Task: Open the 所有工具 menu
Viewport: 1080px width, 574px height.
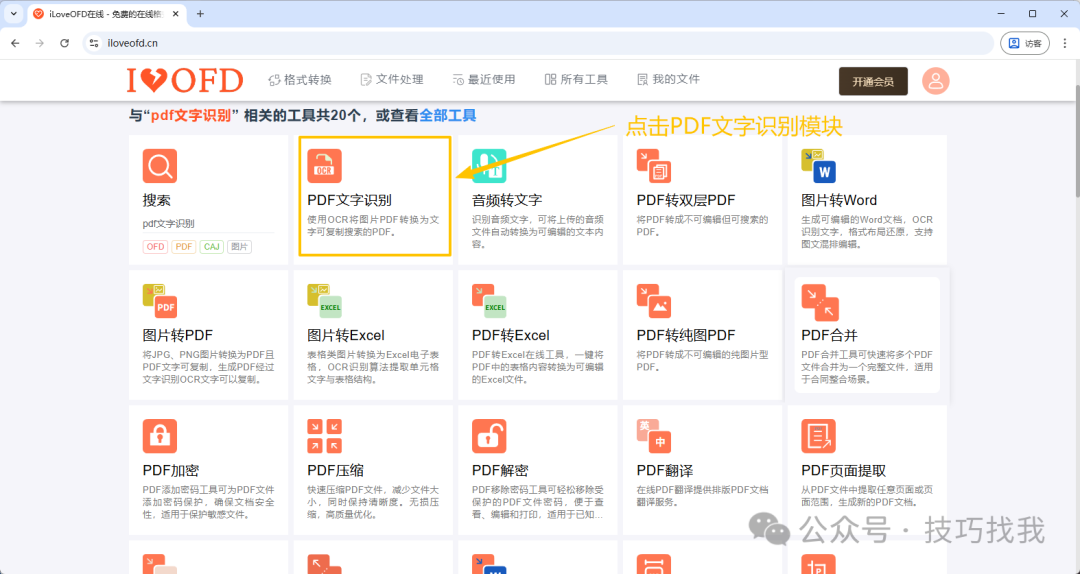Action: pyautogui.click(x=576, y=80)
